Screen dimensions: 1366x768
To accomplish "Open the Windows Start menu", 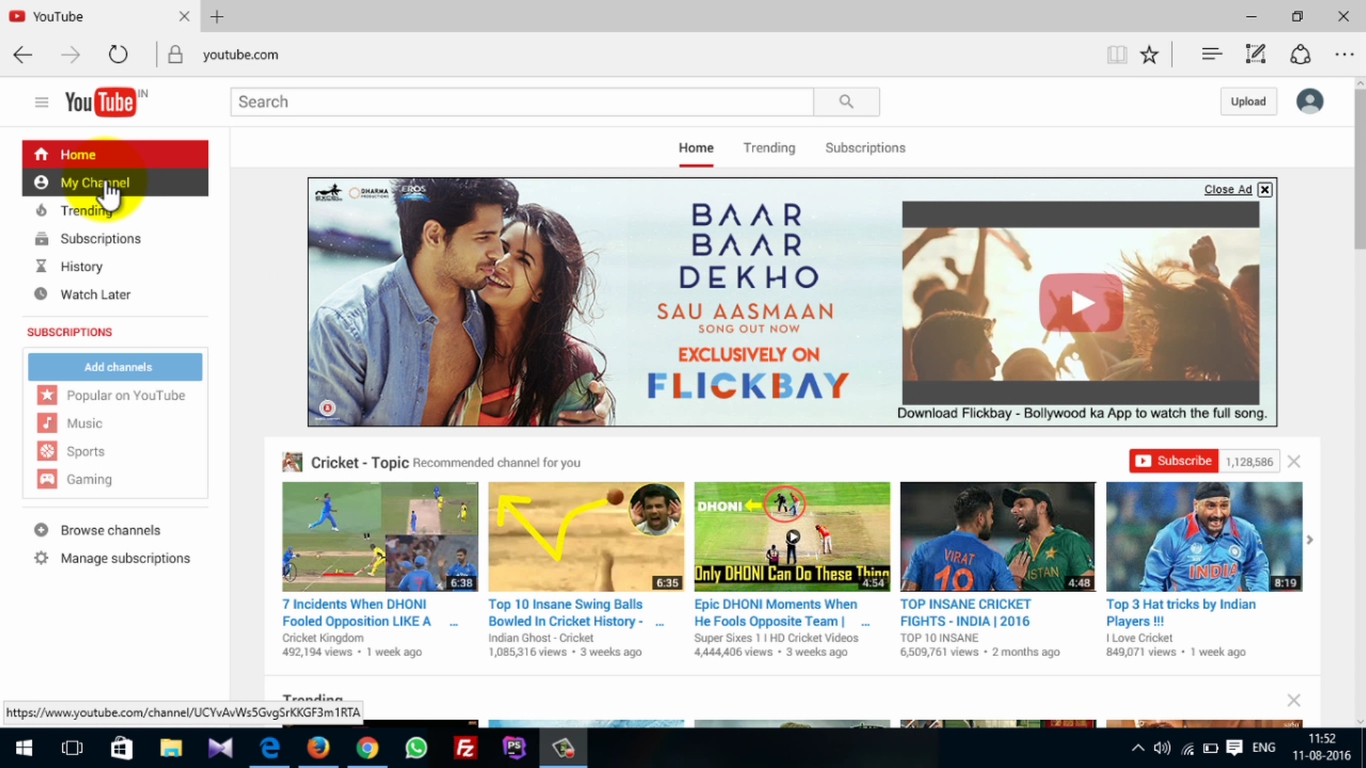I will coord(23,748).
